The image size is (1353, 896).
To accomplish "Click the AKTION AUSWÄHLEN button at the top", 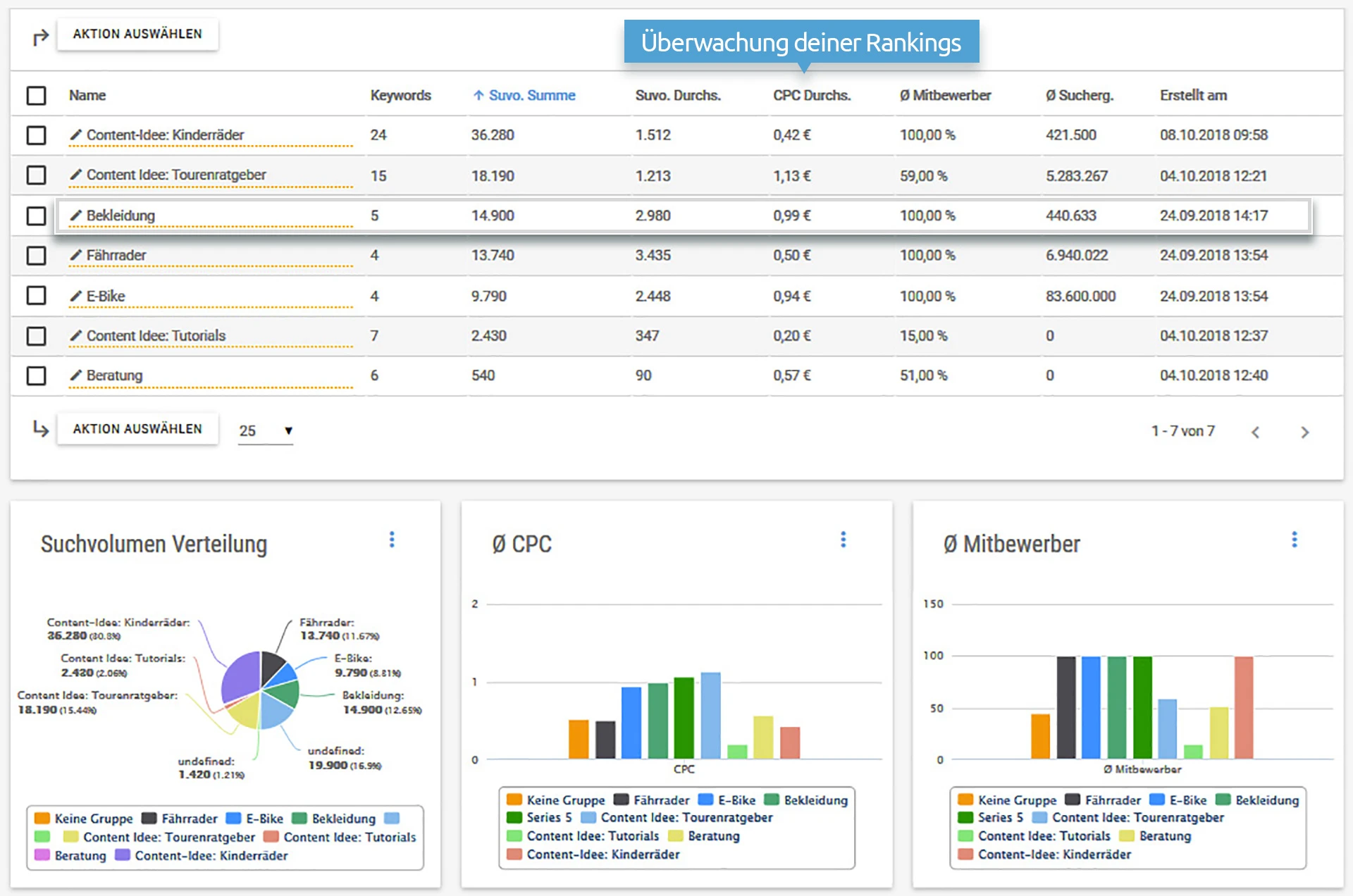I will pos(137,33).
